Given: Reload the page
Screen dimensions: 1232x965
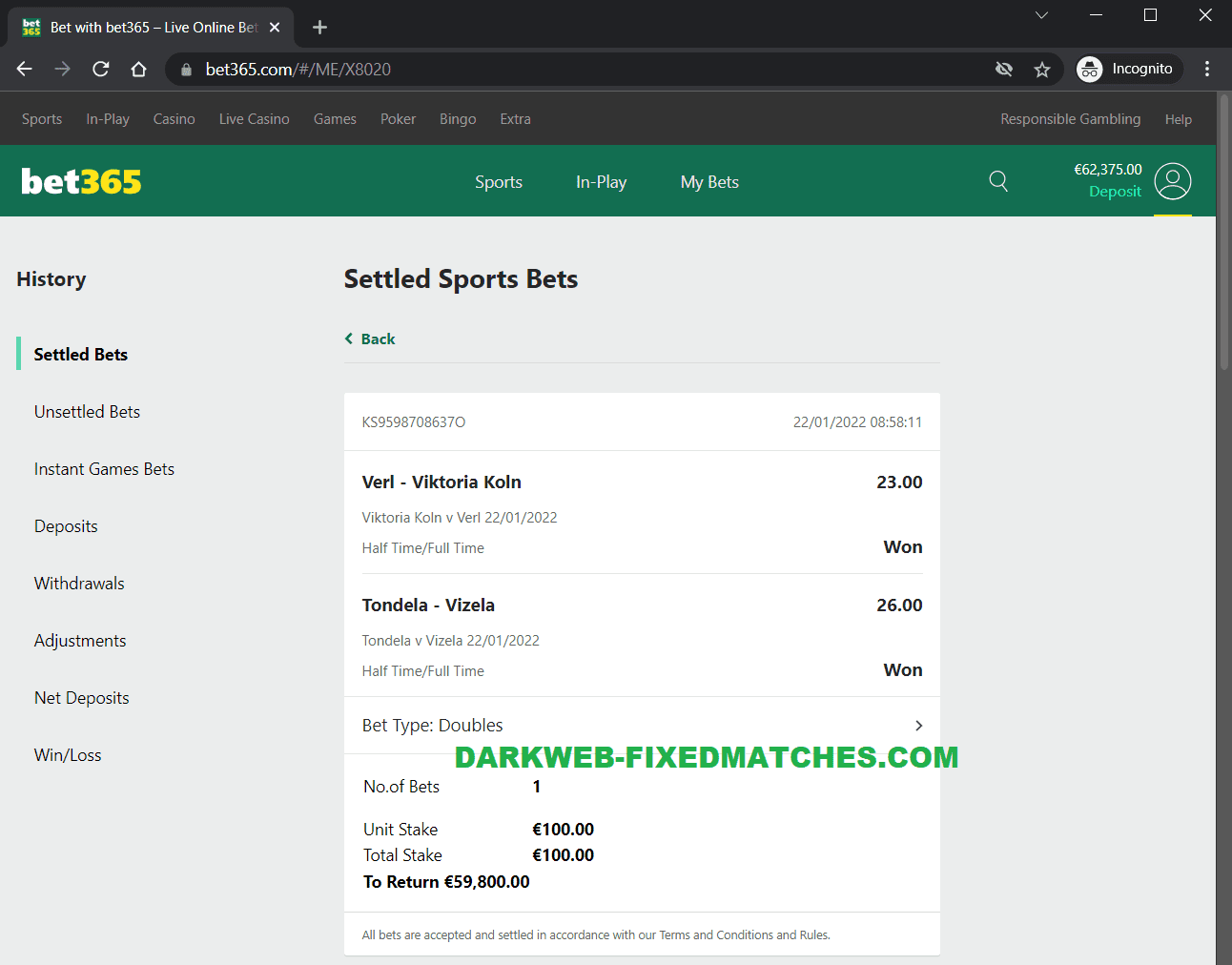Looking at the screenshot, I should coord(101,69).
